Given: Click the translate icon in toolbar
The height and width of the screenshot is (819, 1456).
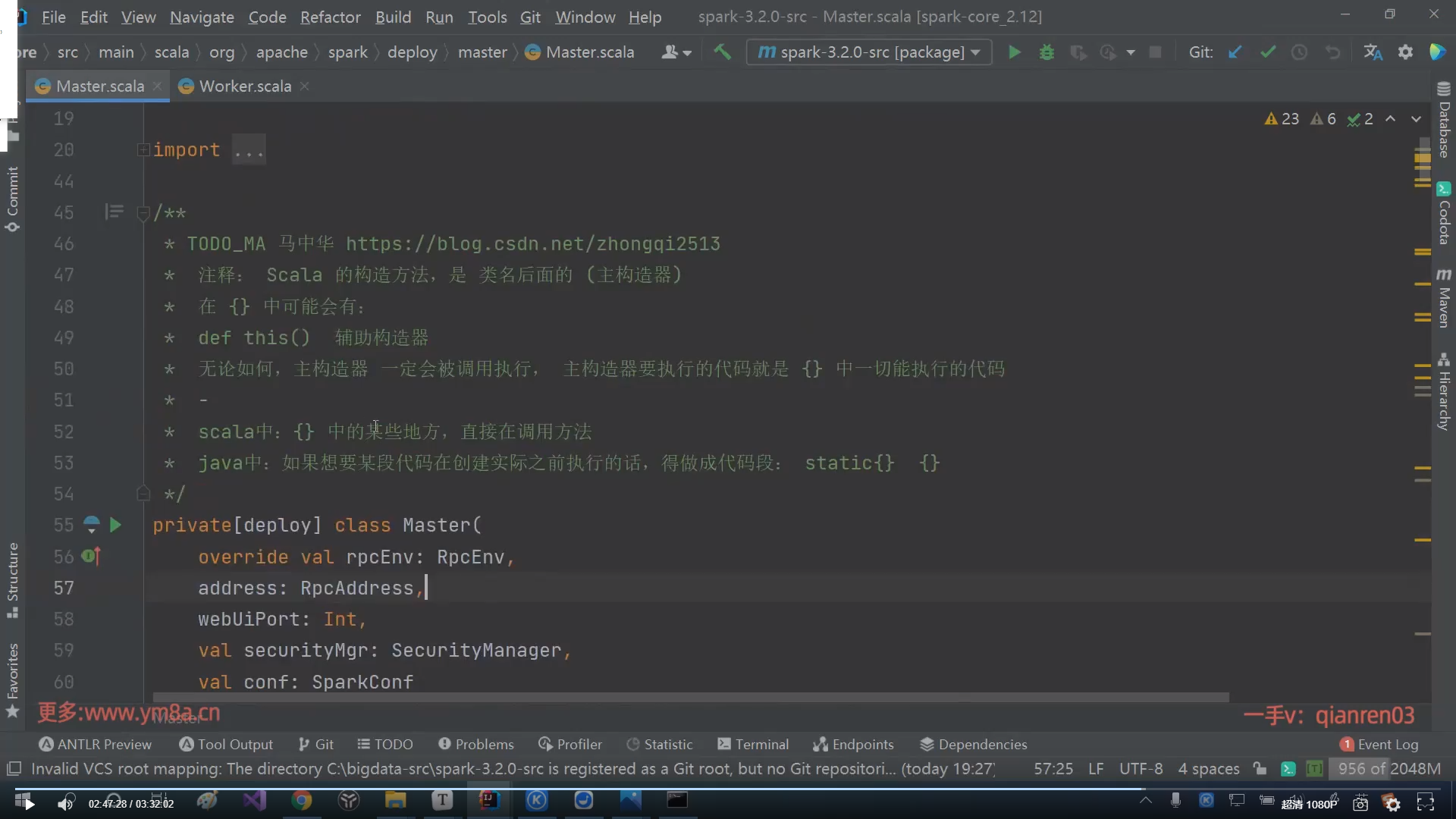Looking at the screenshot, I should [x=1373, y=52].
